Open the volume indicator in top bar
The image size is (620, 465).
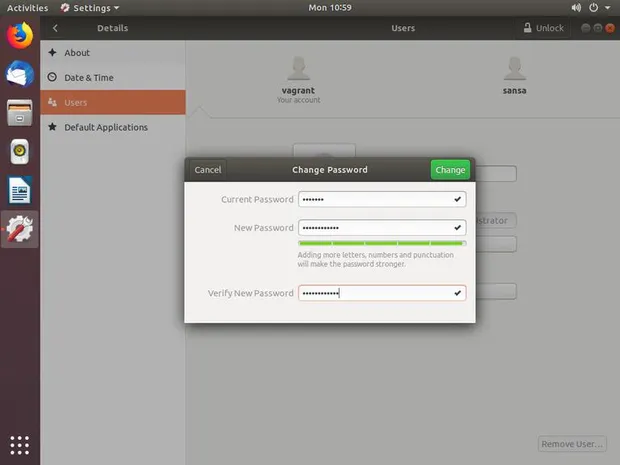pos(576,8)
